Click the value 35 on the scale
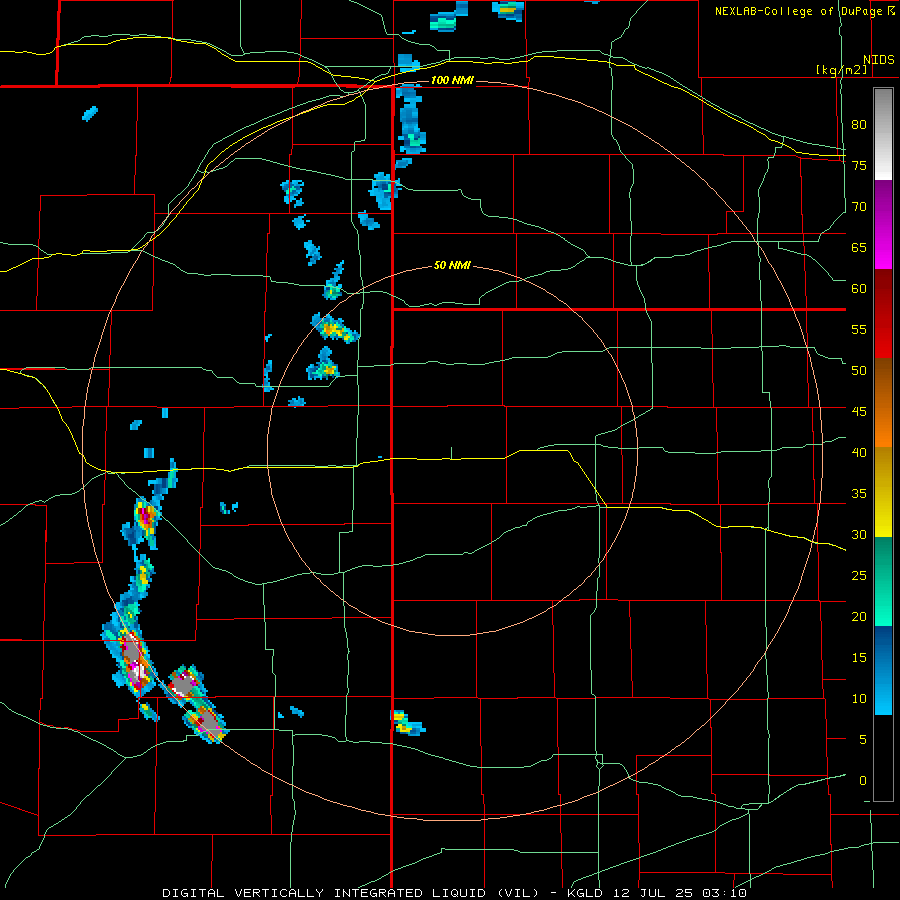 [x=859, y=494]
